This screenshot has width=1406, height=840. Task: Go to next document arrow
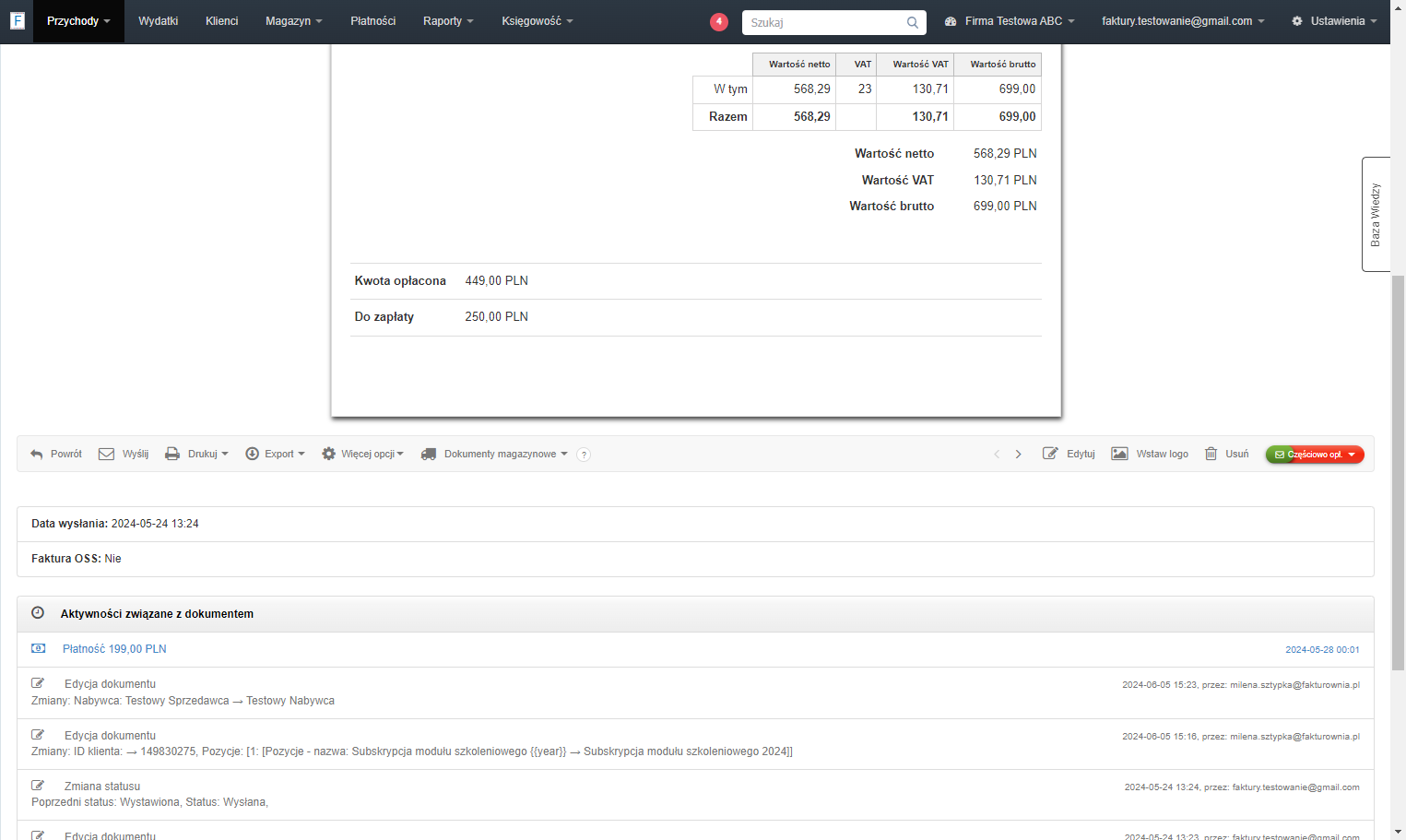(x=1019, y=454)
